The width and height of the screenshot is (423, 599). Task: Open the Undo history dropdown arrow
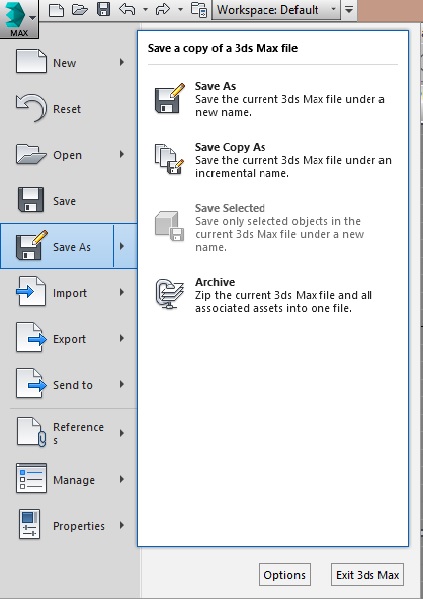[145, 9]
